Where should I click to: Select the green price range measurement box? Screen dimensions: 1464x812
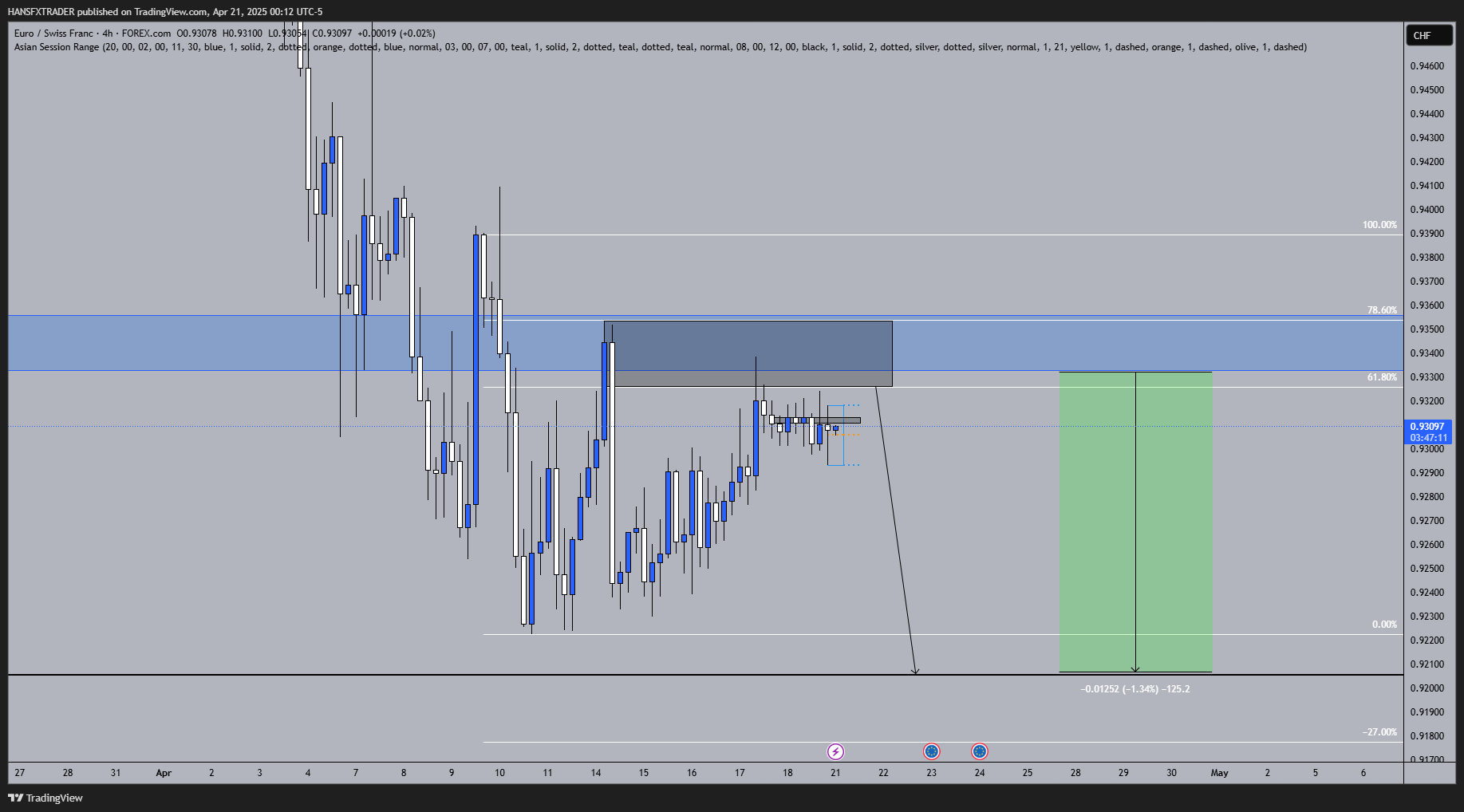[1135, 522]
